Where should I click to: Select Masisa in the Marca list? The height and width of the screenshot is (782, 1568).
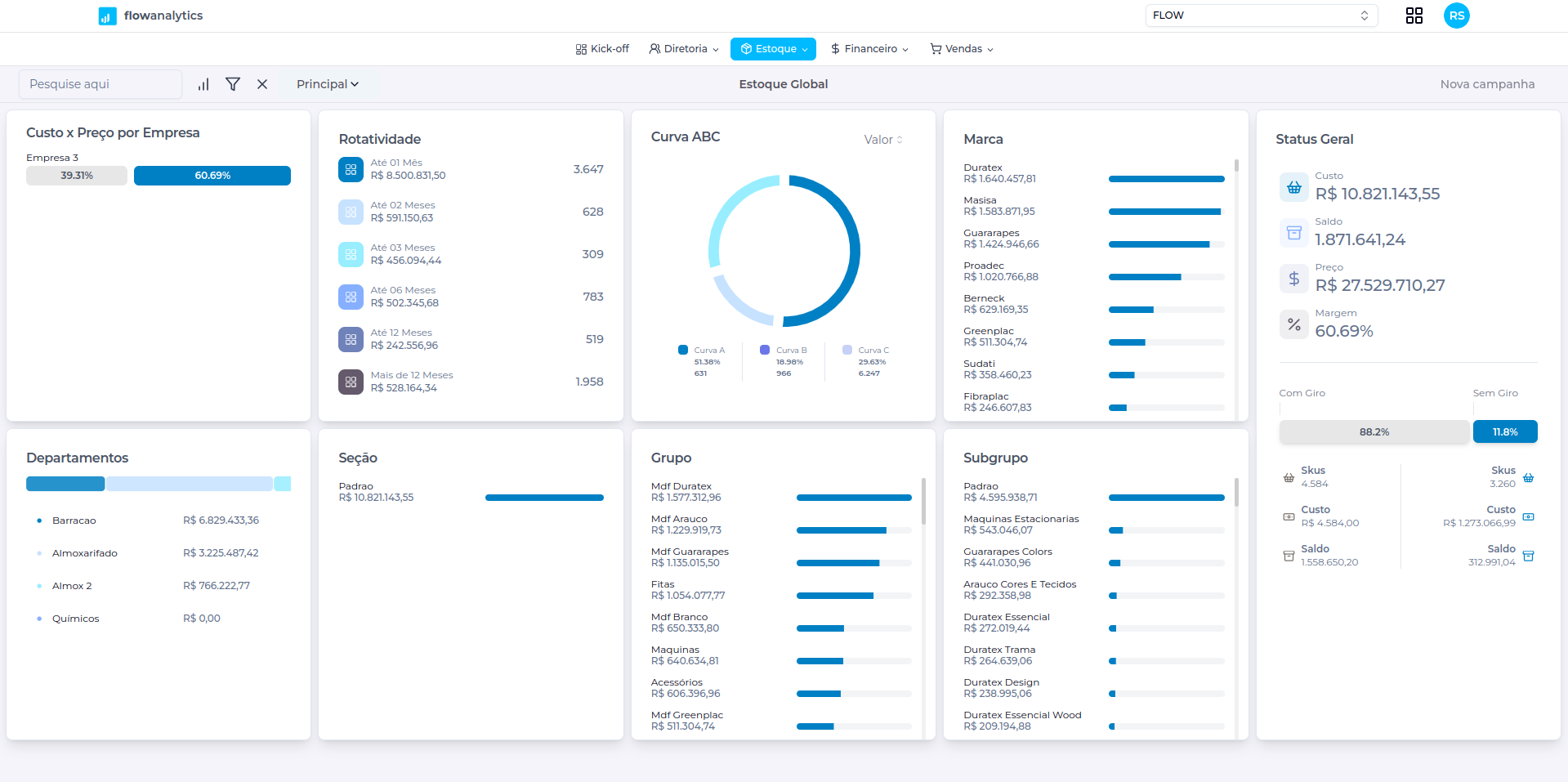pyautogui.click(x=1094, y=206)
